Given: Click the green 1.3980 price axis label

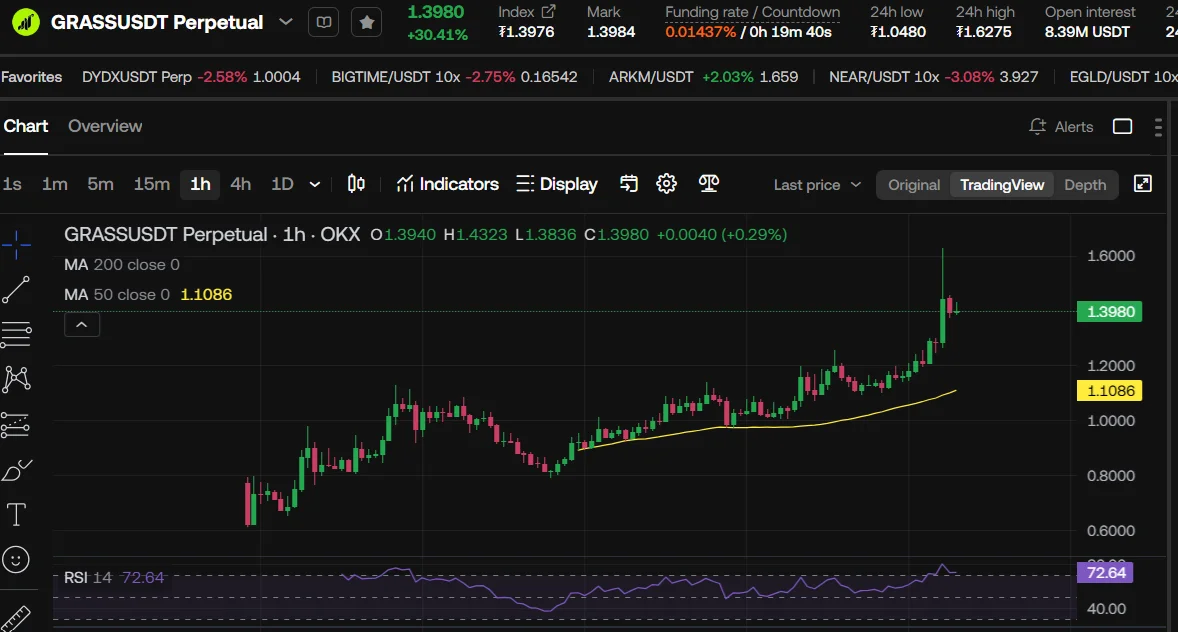Looking at the screenshot, I should (x=1109, y=312).
